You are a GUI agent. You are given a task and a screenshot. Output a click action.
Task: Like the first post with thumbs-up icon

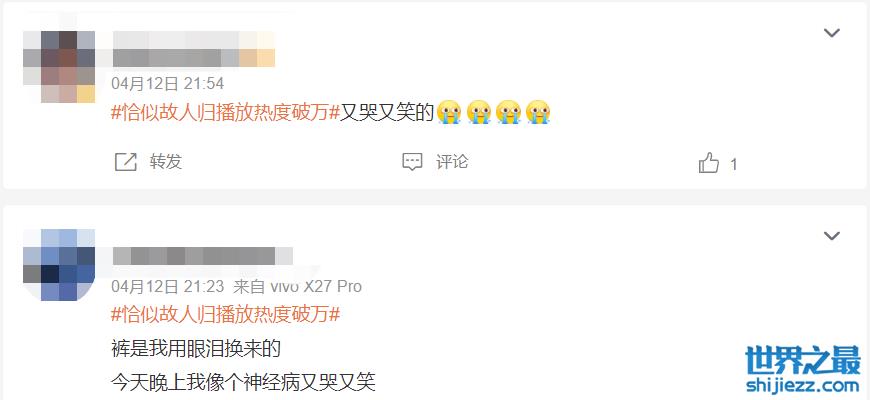pyautogui.click(x=709, y=164)
